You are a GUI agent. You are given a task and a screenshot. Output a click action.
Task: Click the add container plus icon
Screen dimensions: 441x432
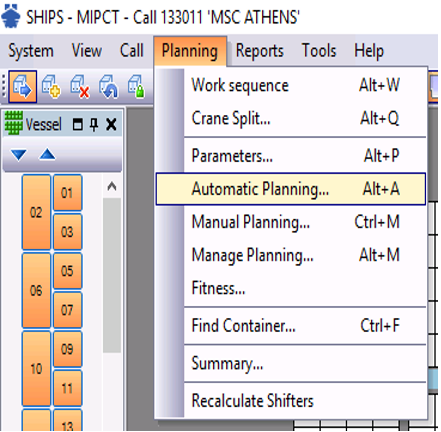coord(51,87)
